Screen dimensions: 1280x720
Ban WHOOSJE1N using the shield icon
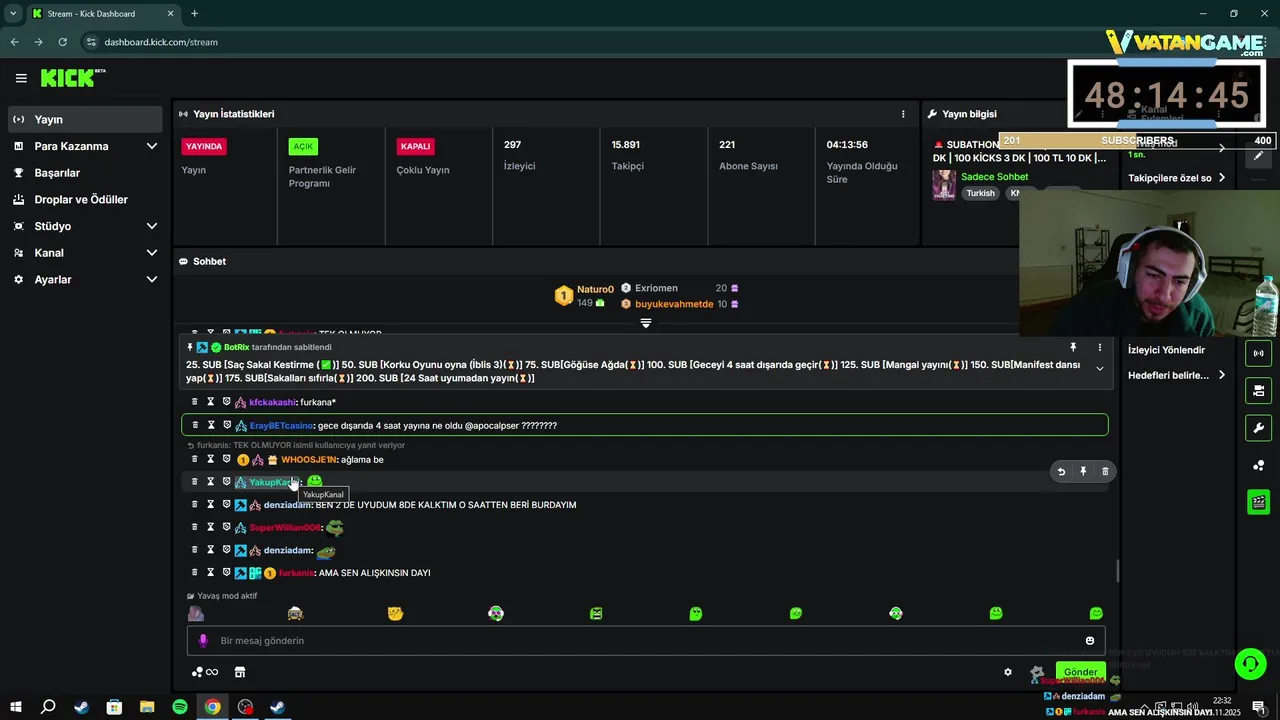(226, 459)
